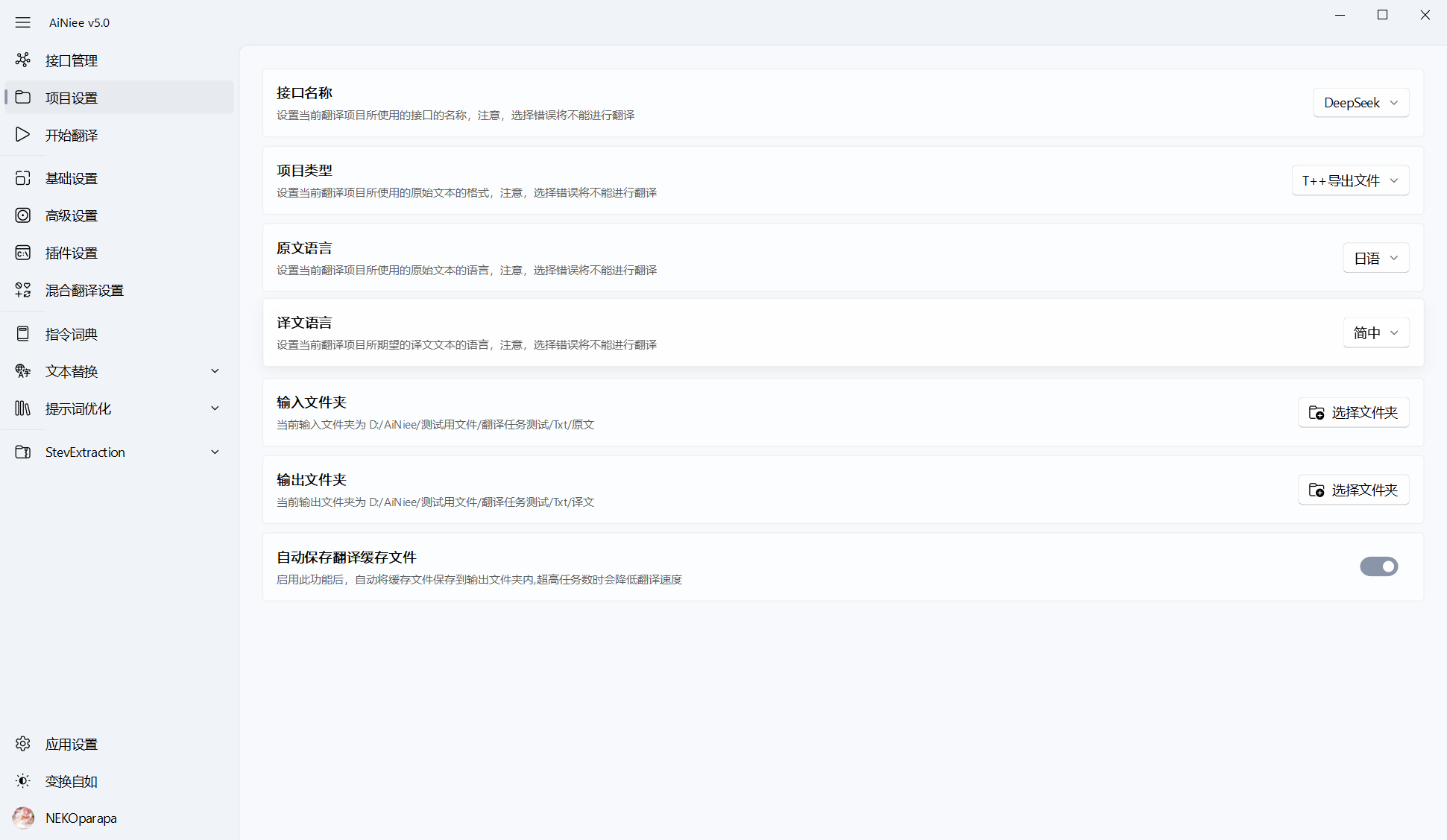Viewport: 1447px width, 840px height.
Task: Open 接口管理 via its sidebar icon
Action: (23, 60)
